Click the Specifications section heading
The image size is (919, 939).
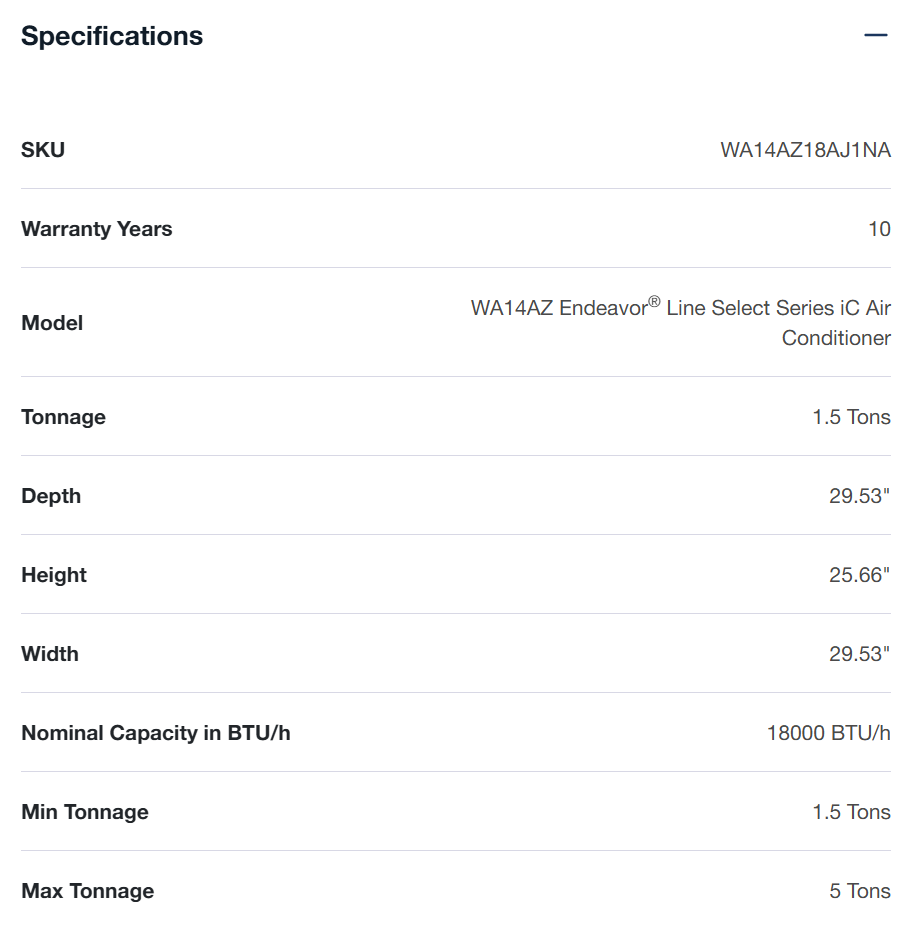point(112,36)
